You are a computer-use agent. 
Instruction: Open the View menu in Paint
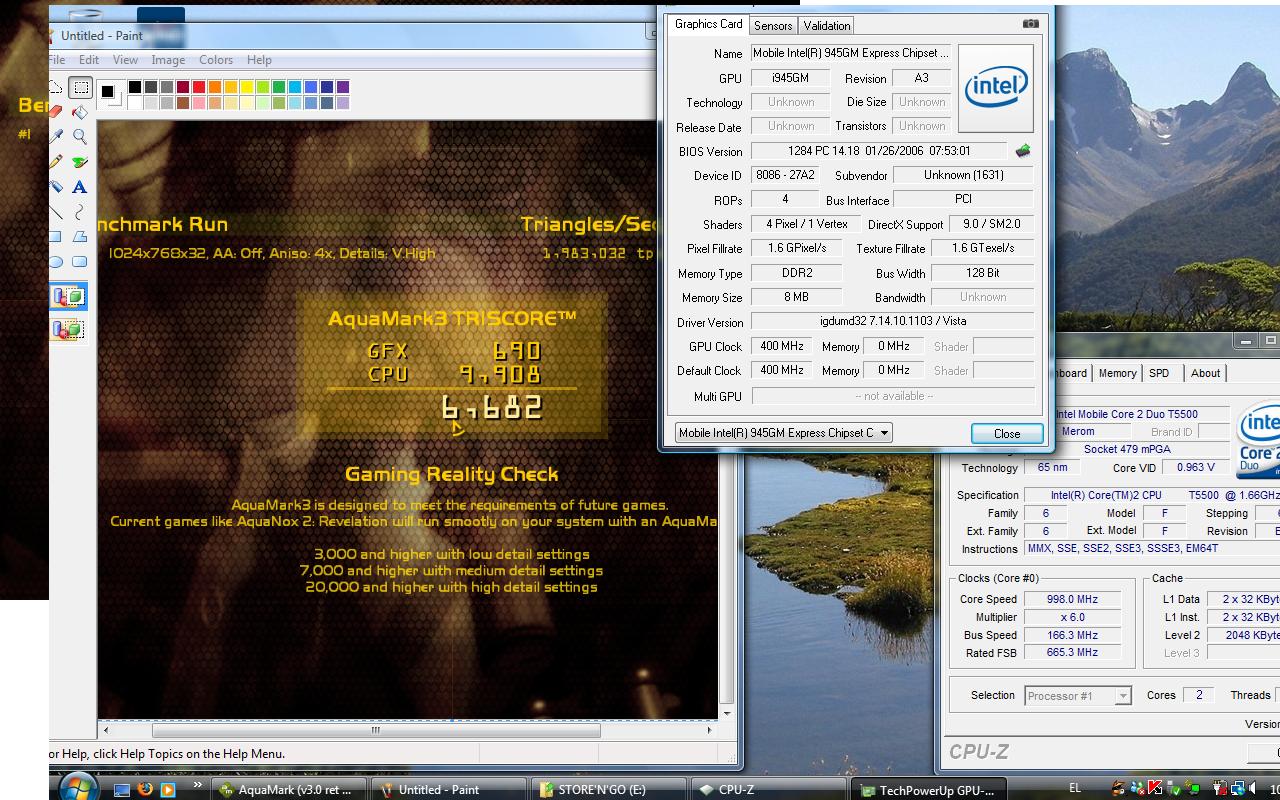124,60
